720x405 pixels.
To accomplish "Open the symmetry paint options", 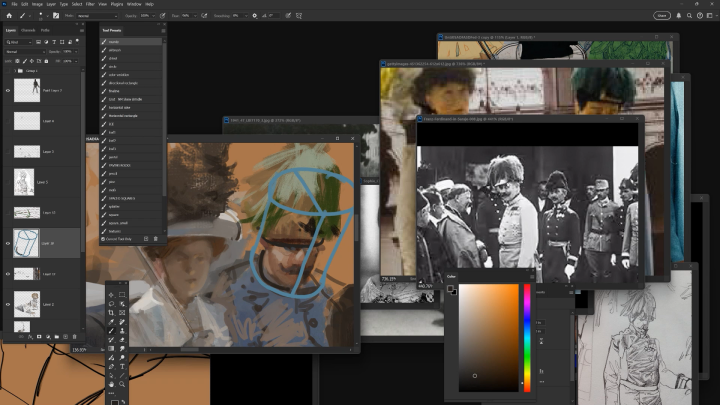I will (x=299, y=16).
